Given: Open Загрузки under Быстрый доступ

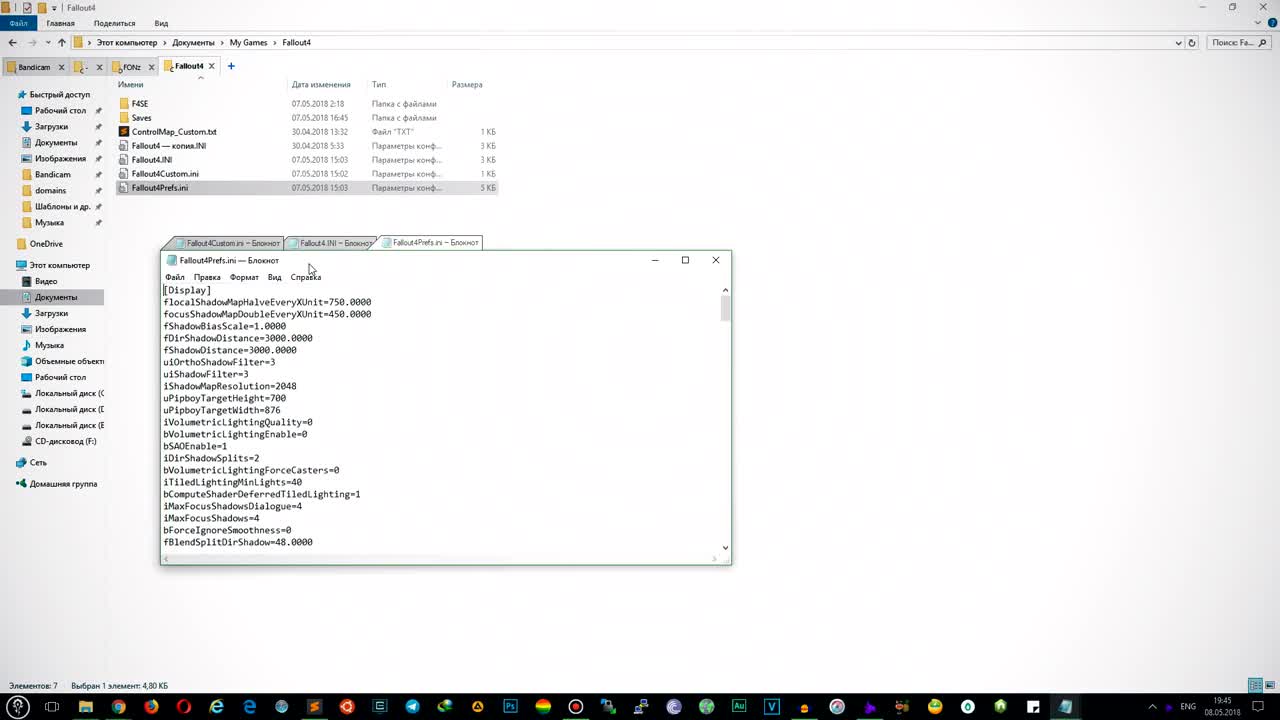Looking at the screenshot, I should pos(51,127).
